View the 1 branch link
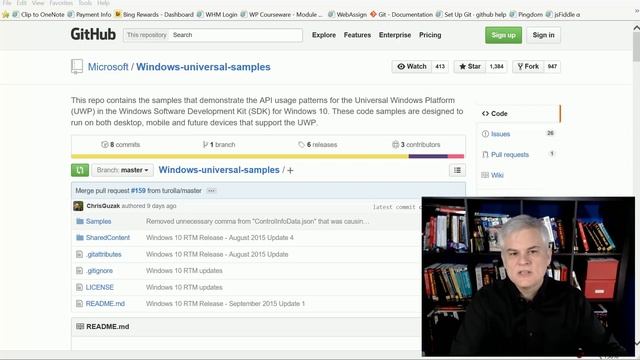 (219, 144)
